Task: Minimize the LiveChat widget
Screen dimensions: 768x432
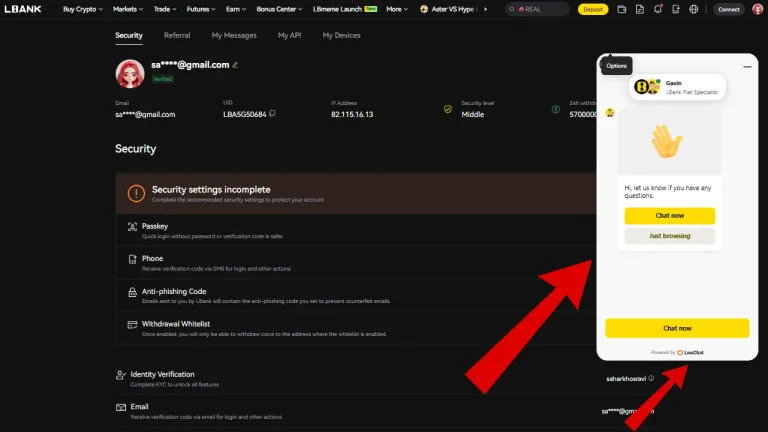Action: [x=747, y=67]
